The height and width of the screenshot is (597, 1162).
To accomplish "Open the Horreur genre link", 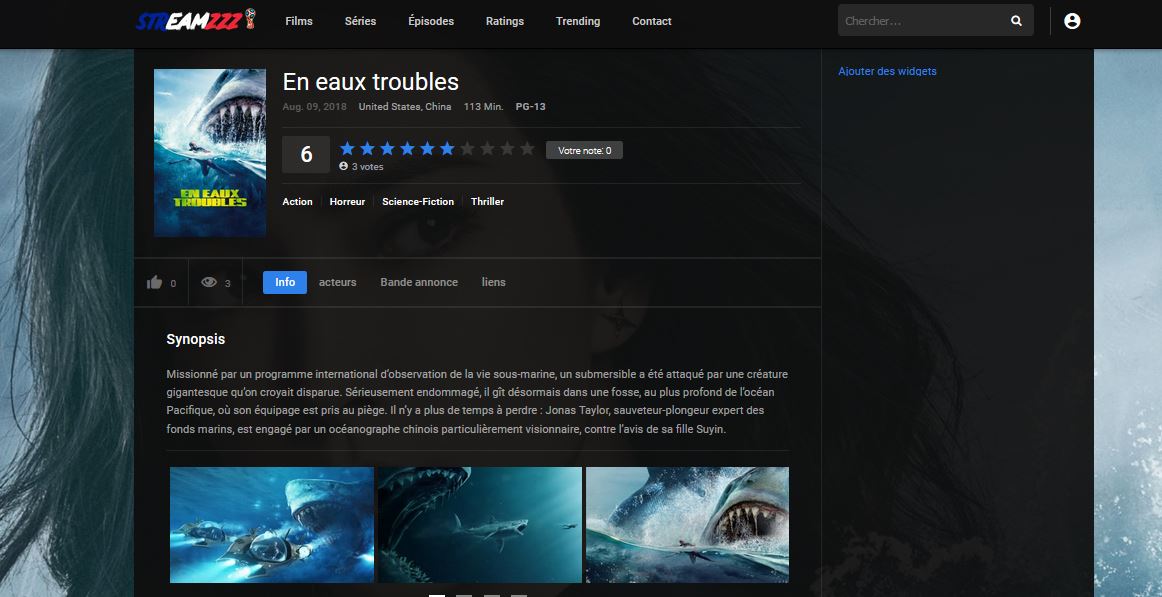I will point(348,201).
